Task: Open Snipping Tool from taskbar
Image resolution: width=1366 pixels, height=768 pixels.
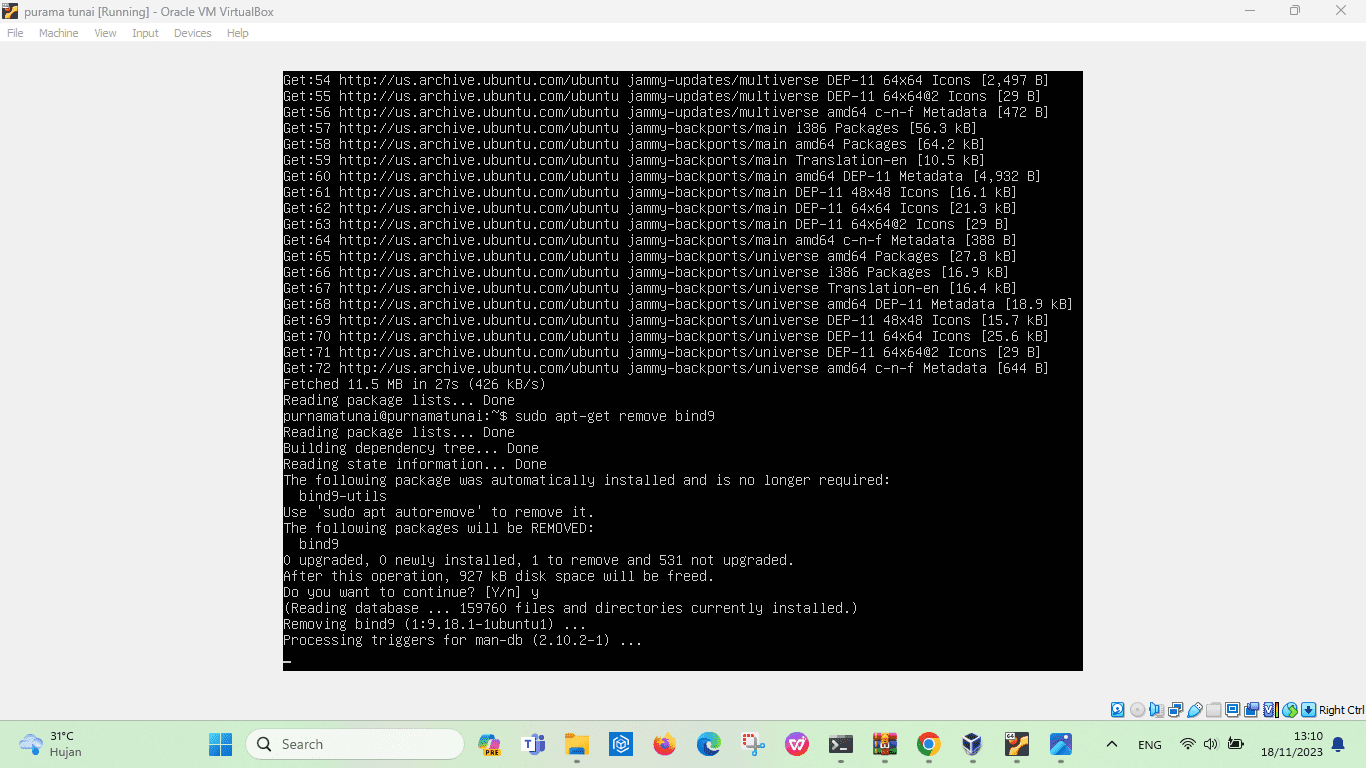Action: pyautogui.click(x=753, y=744)
